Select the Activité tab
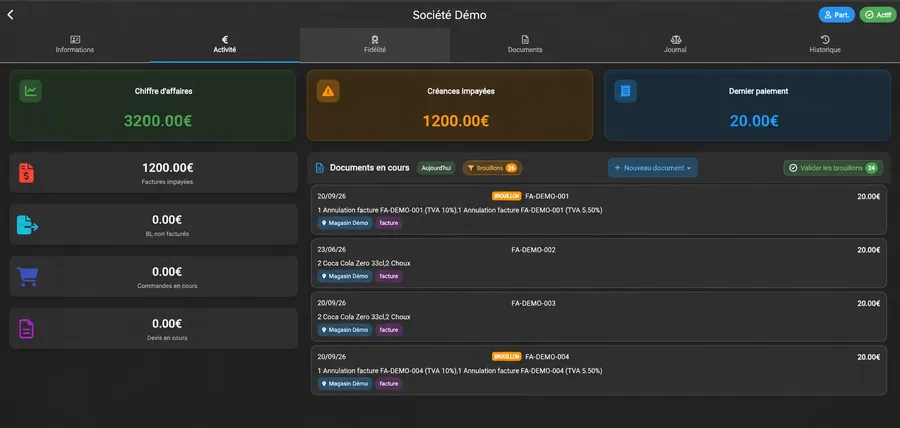The height and width of the screenshot is (428, 900). pyautogui.click(x=224, y=45)
